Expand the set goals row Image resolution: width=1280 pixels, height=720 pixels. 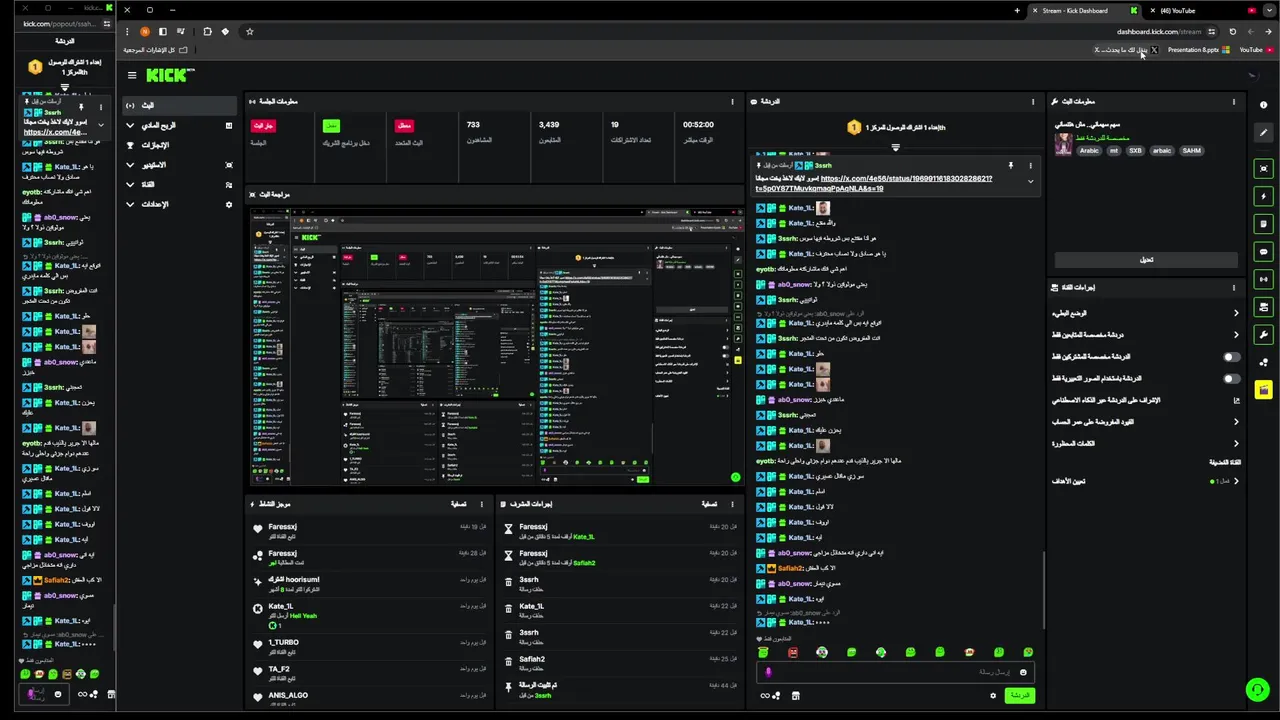(1145, 481)
